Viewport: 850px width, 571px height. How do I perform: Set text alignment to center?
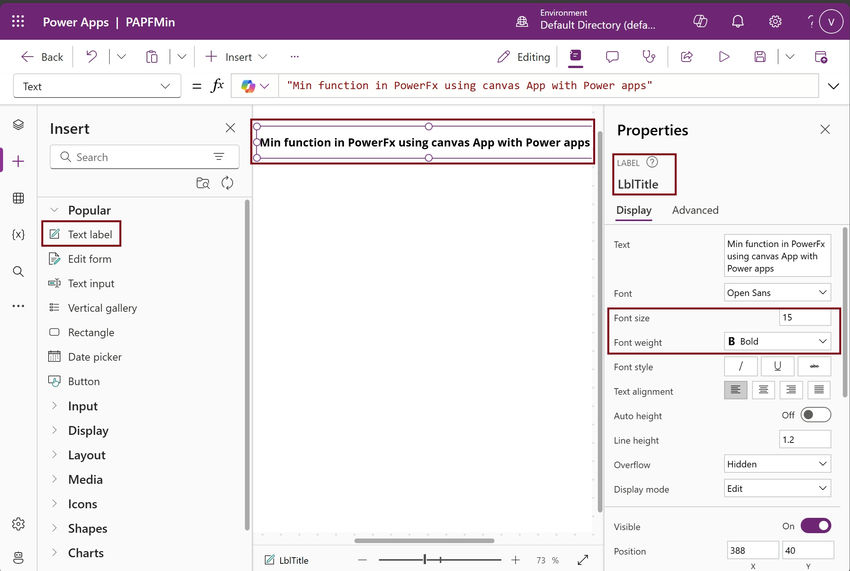click(x=763, y=390)
